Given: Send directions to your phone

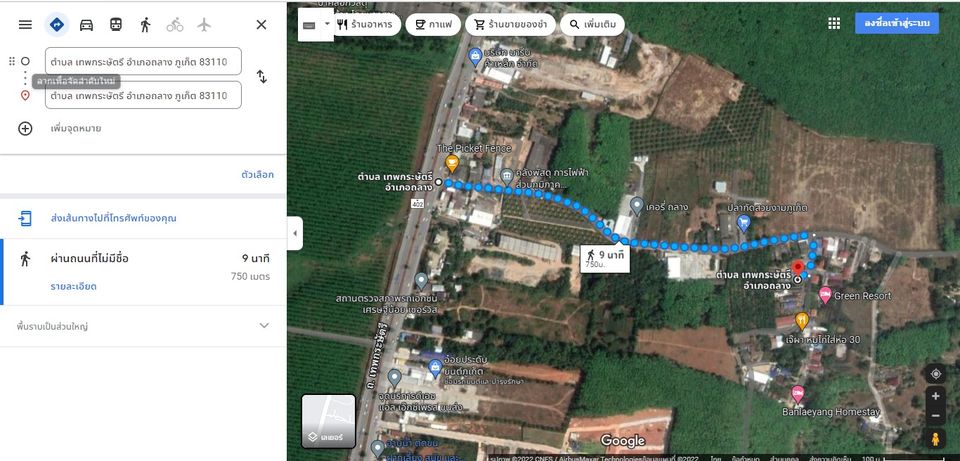Looking at the screenshot, I should (113, 218).
